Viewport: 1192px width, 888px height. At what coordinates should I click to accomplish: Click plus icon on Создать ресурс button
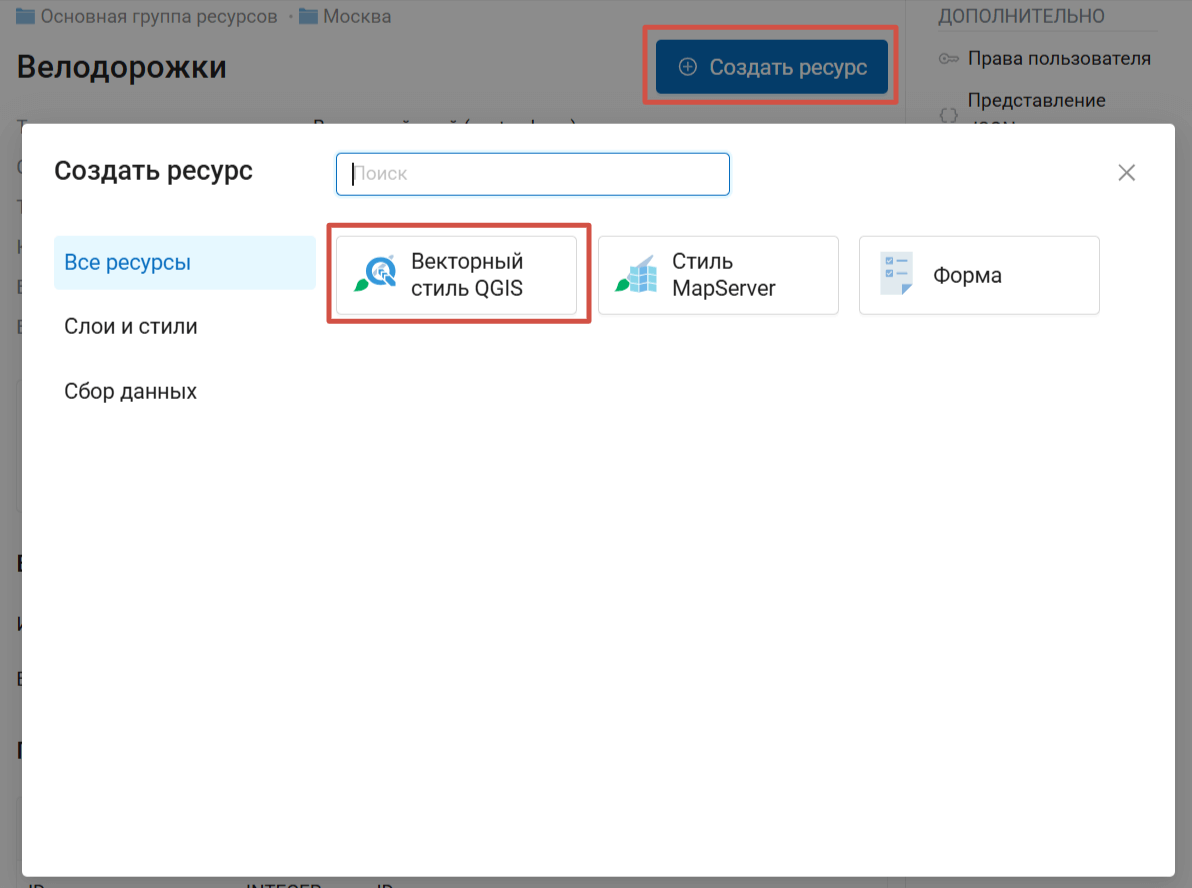click(687, 67)
